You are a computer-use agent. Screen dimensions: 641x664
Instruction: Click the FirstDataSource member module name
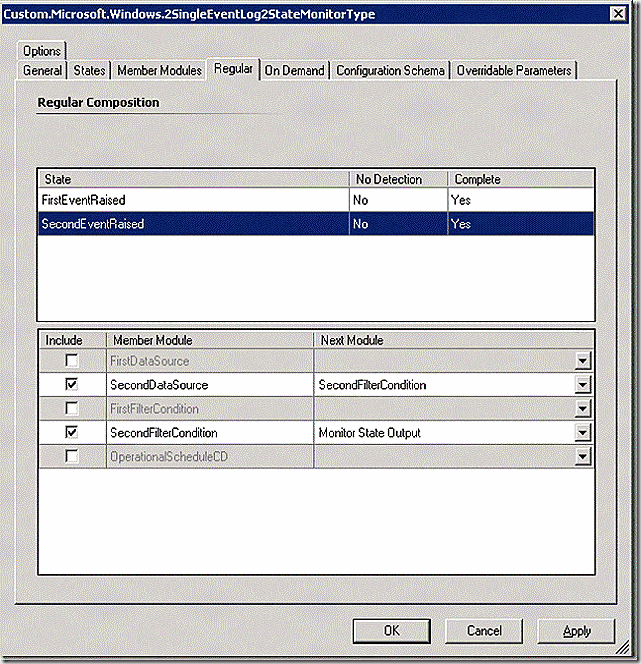click(149, 361)
